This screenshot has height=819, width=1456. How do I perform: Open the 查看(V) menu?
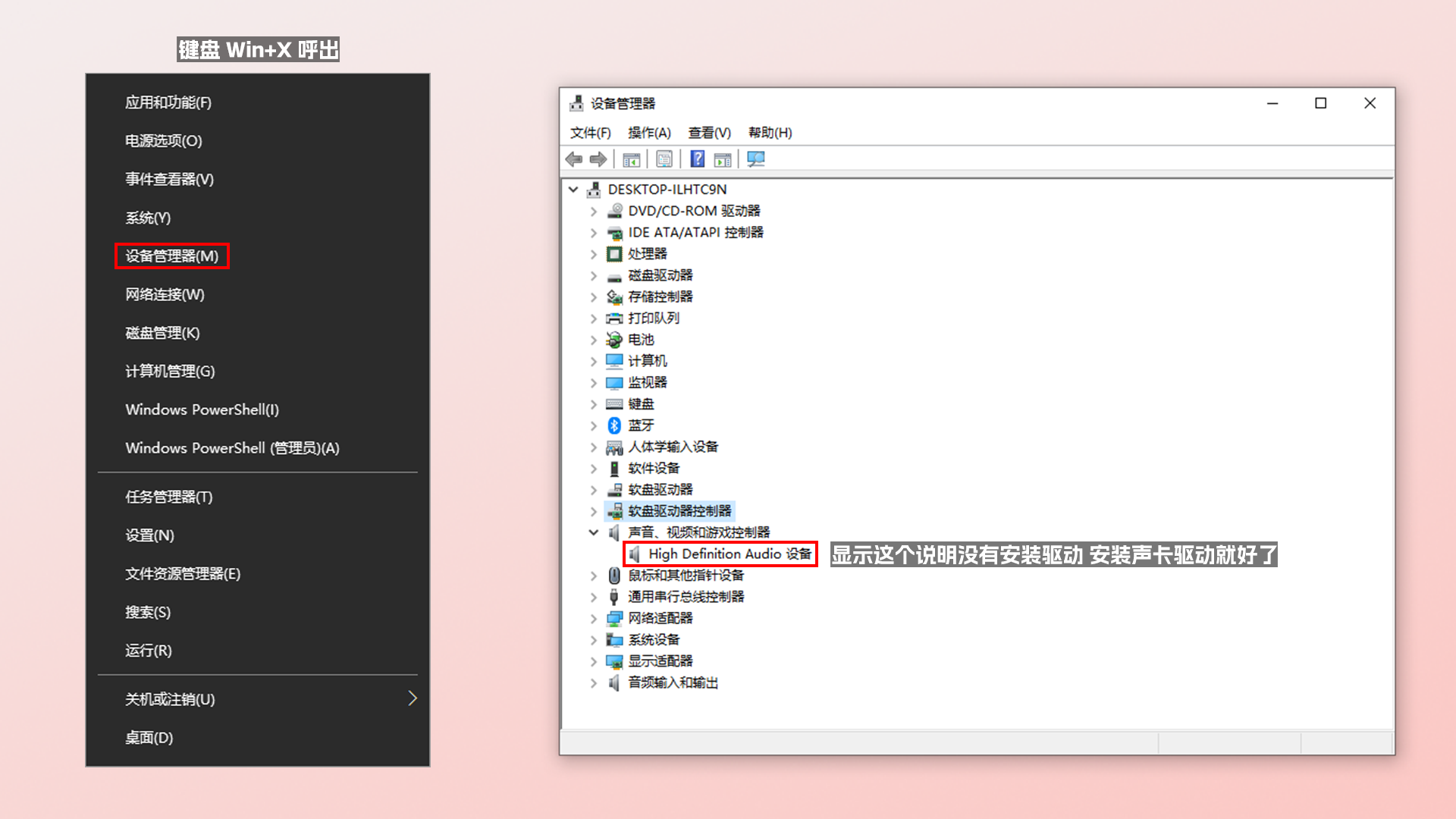coord(709,133)
